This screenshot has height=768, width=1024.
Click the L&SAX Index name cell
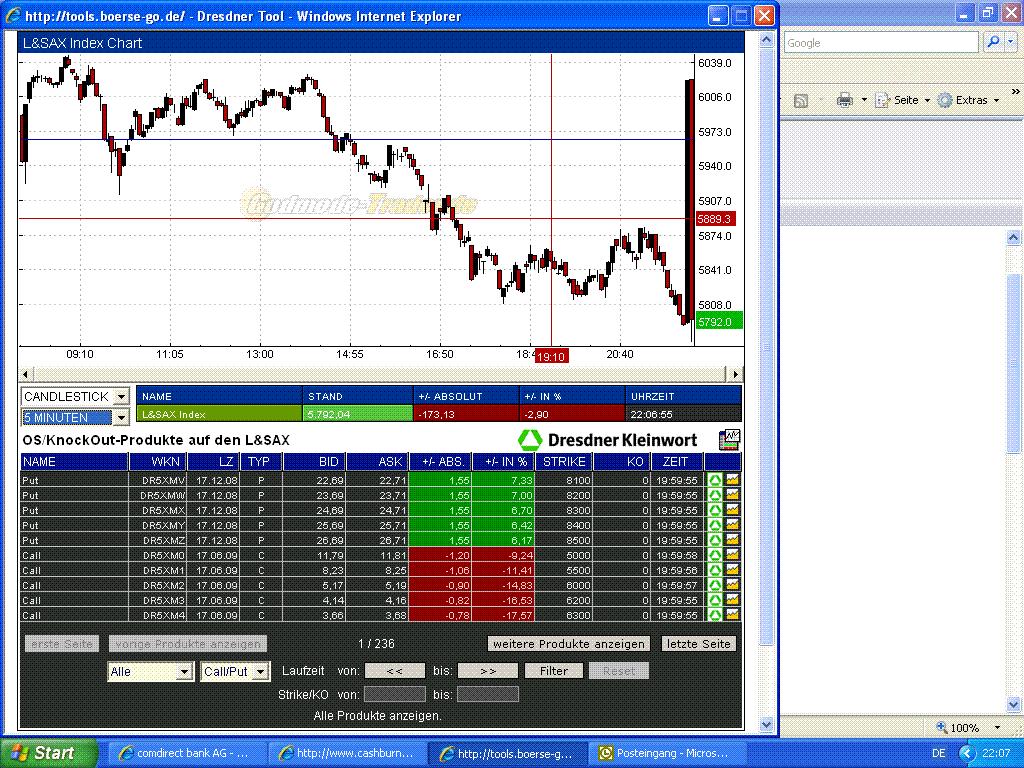point(219,414)
